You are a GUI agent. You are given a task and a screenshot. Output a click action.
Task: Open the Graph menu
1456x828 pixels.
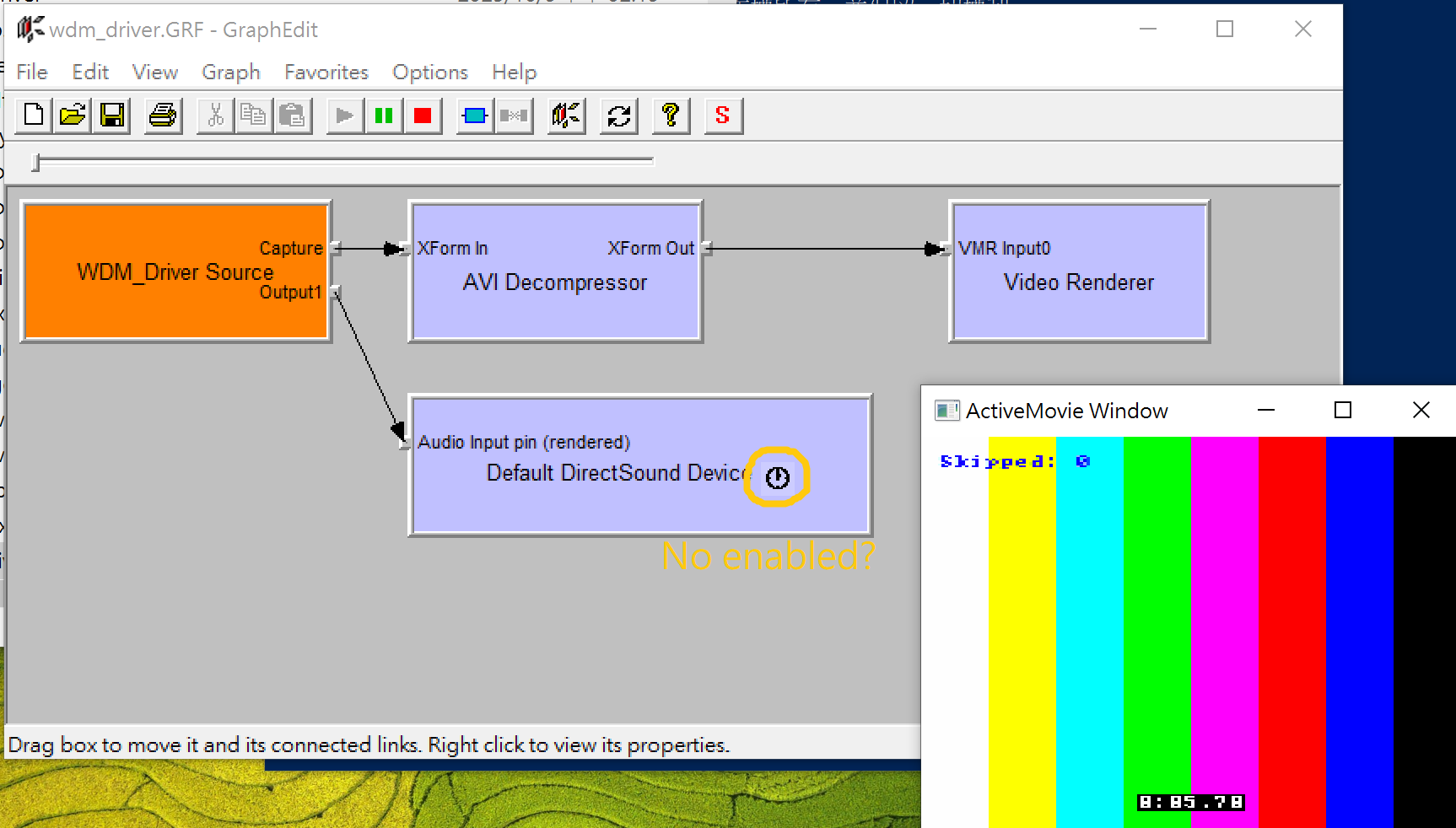tap(230, 73)
